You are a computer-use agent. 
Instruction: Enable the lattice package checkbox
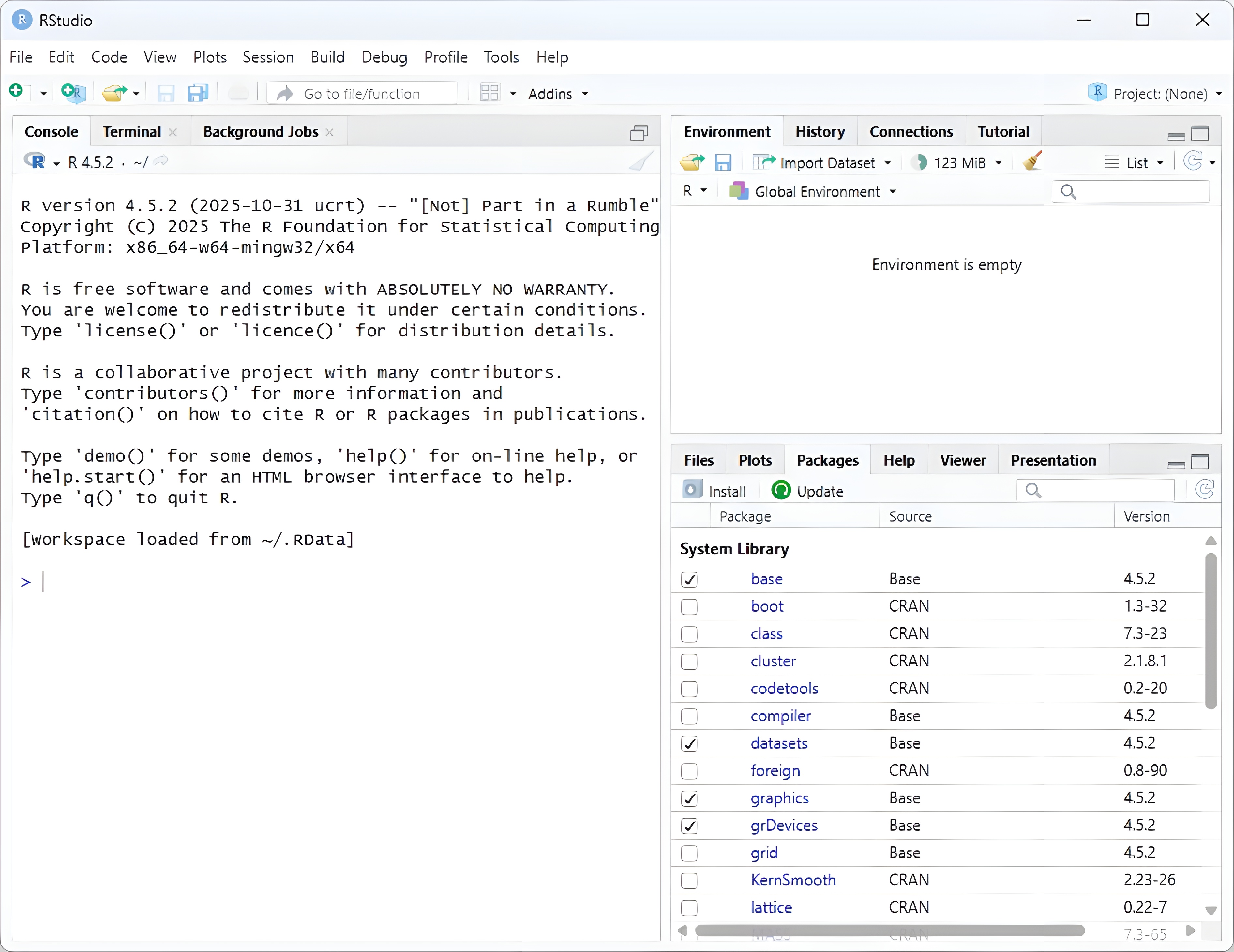tap(689, 909)
